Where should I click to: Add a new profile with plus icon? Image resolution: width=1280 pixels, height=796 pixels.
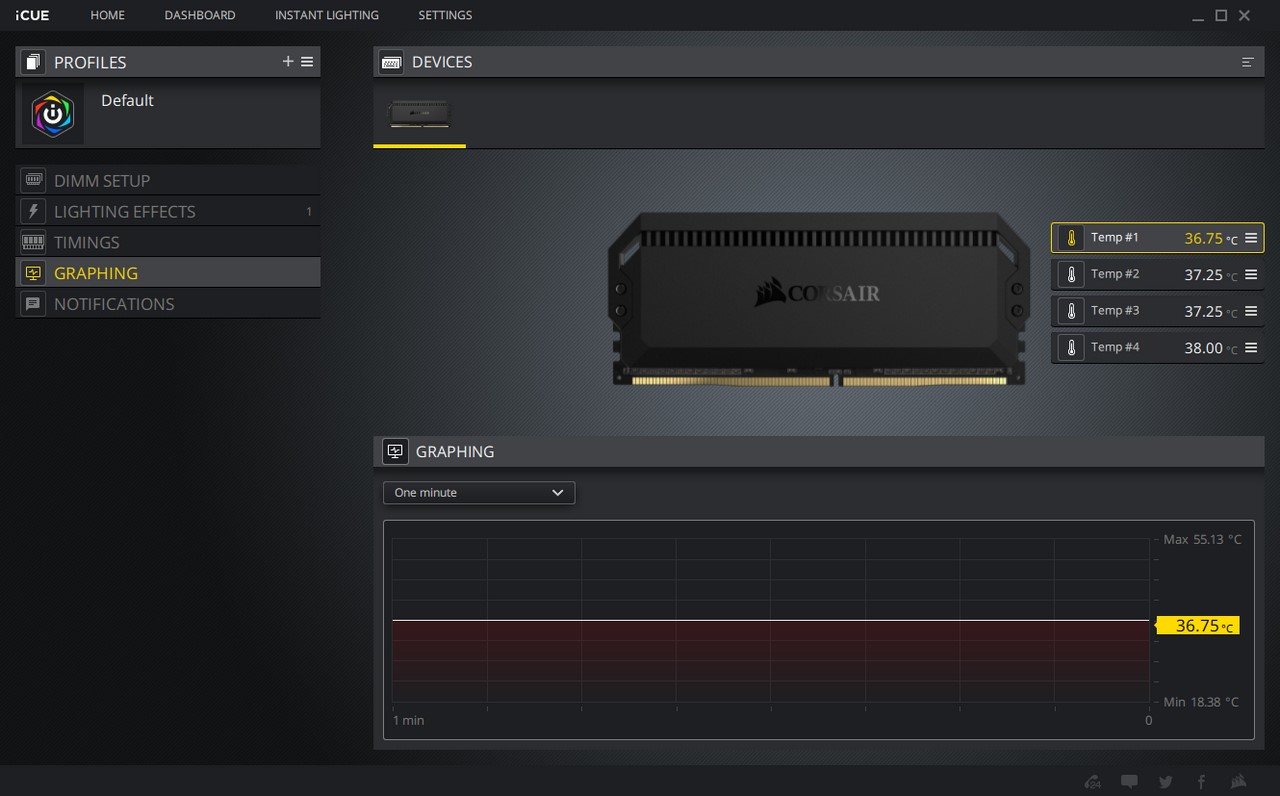coord(288,62)
